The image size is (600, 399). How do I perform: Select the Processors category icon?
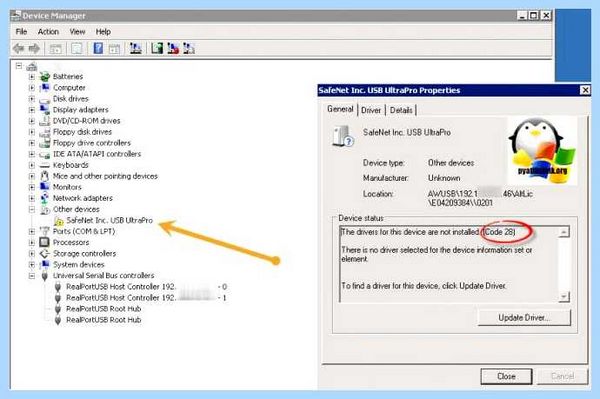click(44, 243)
